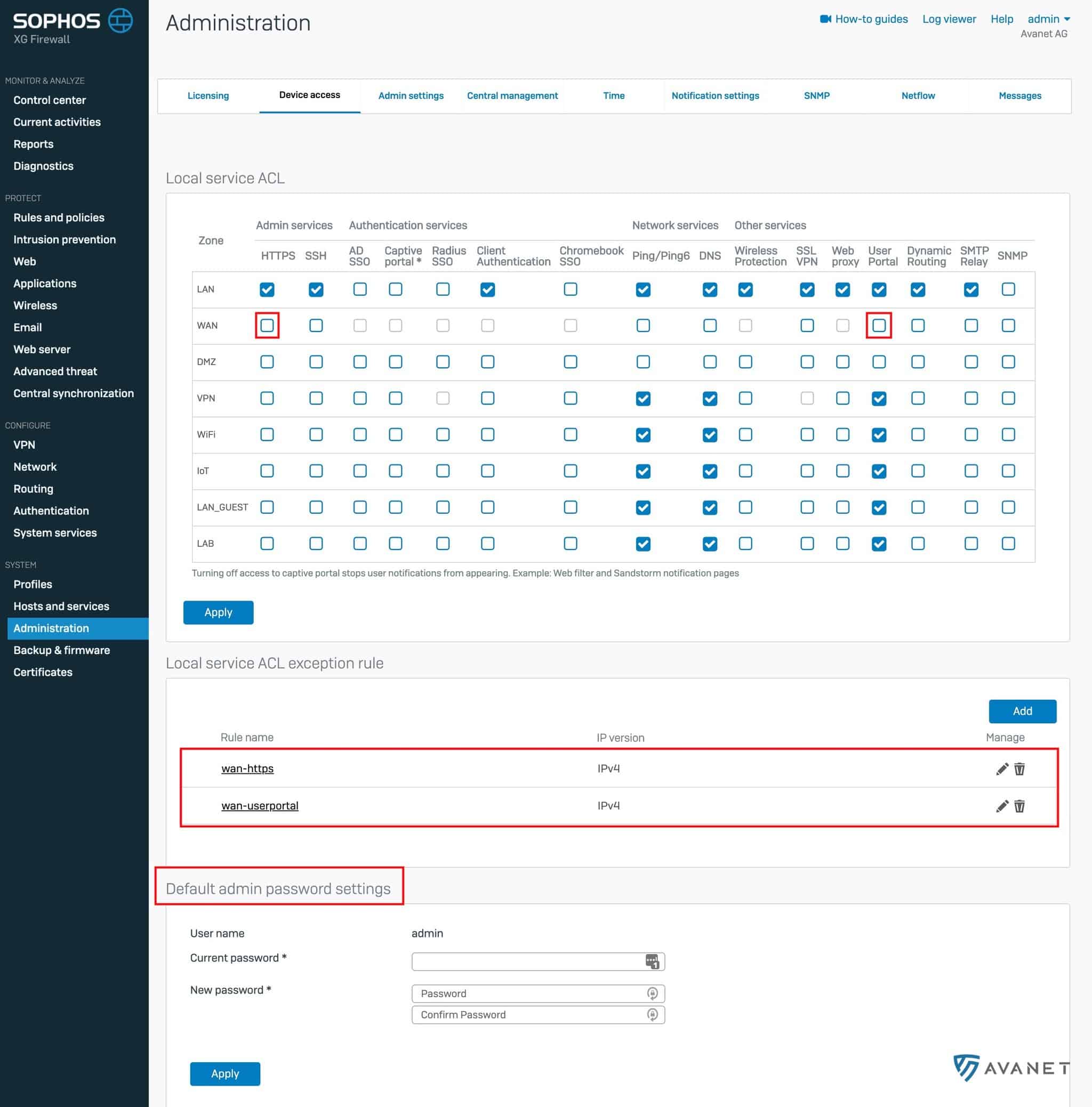Click the lock icon in Password field
1092x1107 pixels.
(x=652, y=993)
